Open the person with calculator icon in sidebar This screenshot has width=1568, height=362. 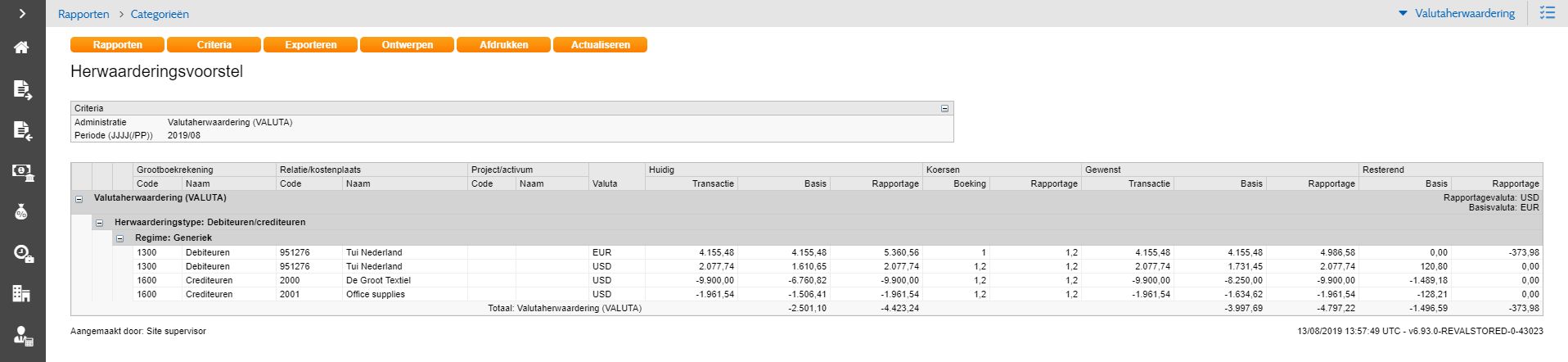coord(22,336)
